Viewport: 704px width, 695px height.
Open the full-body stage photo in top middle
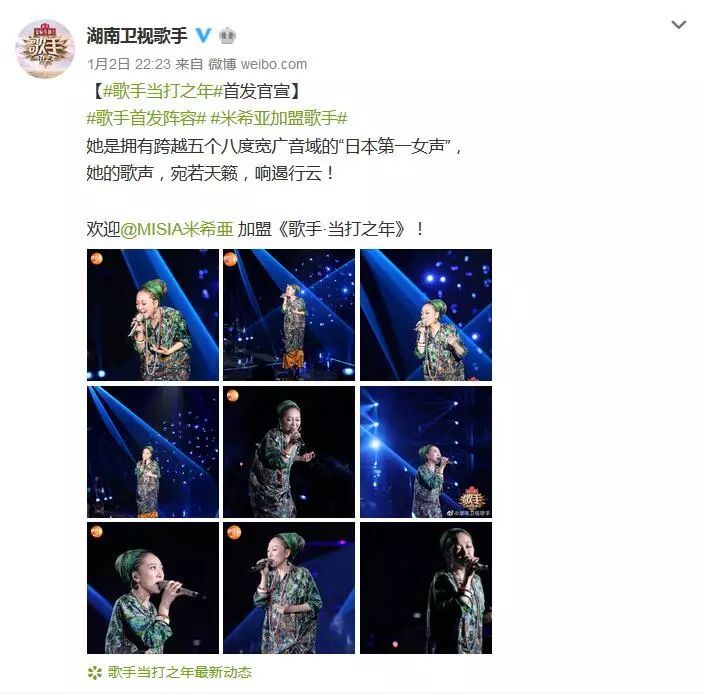[x=289, y=315]
